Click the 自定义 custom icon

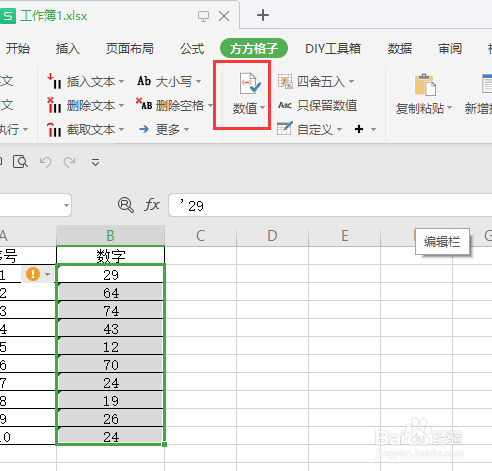285,129
